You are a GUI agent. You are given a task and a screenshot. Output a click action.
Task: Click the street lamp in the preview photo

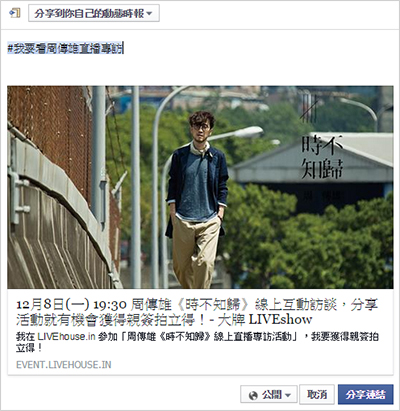point(247,132)
